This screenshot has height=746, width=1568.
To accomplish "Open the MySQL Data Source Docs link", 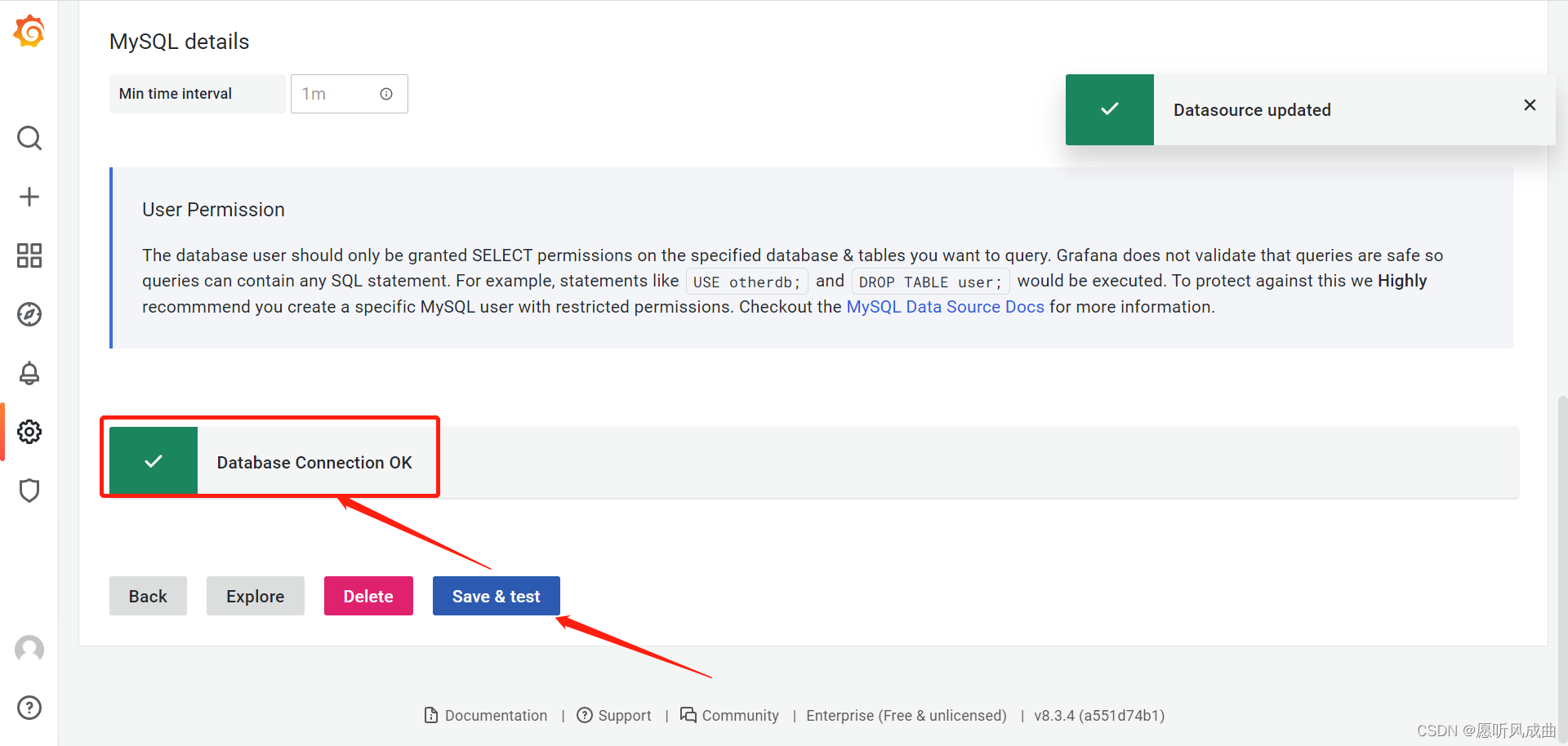I will [945, 307].
